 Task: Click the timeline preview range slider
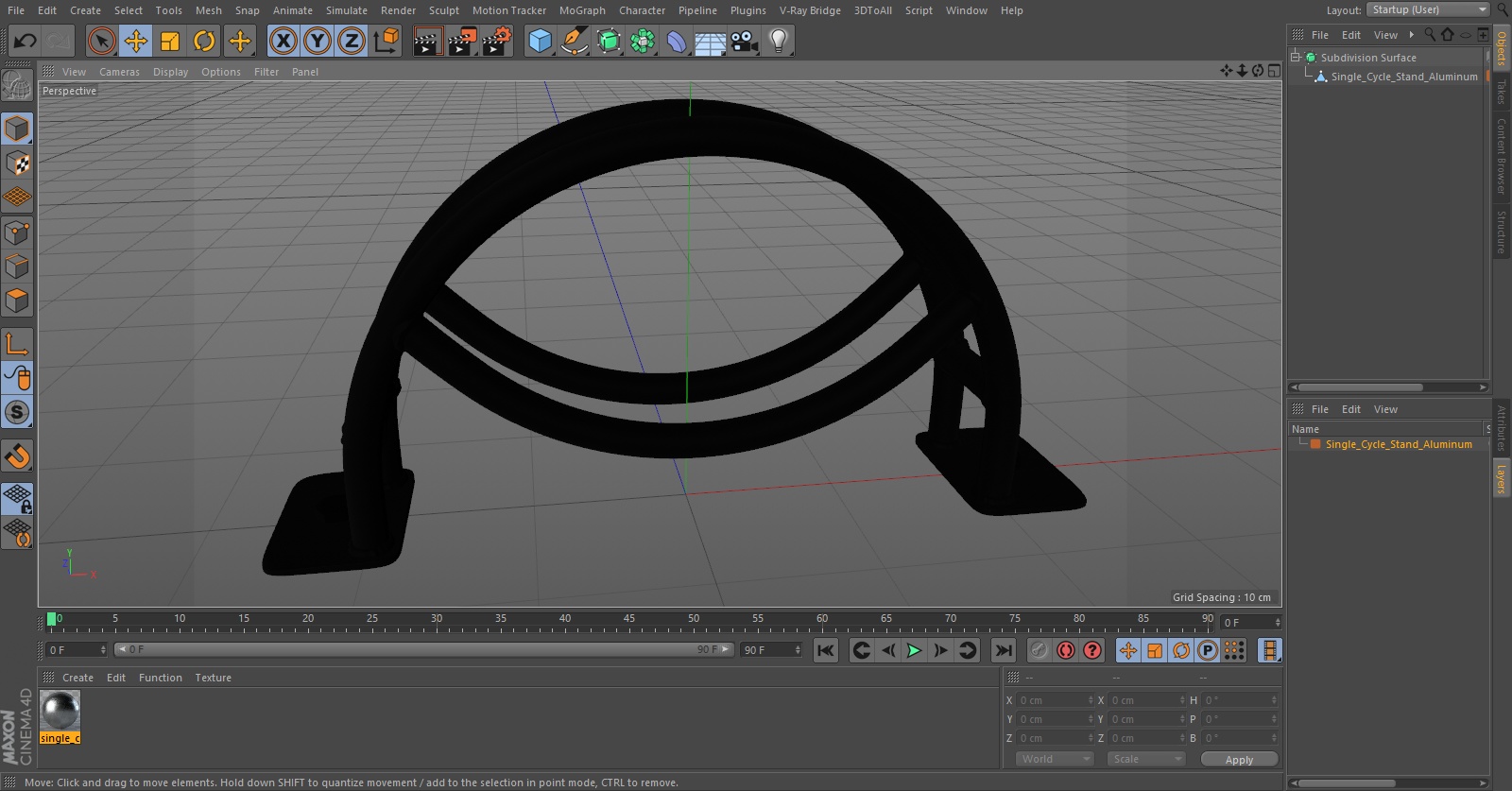click(423, 650)
